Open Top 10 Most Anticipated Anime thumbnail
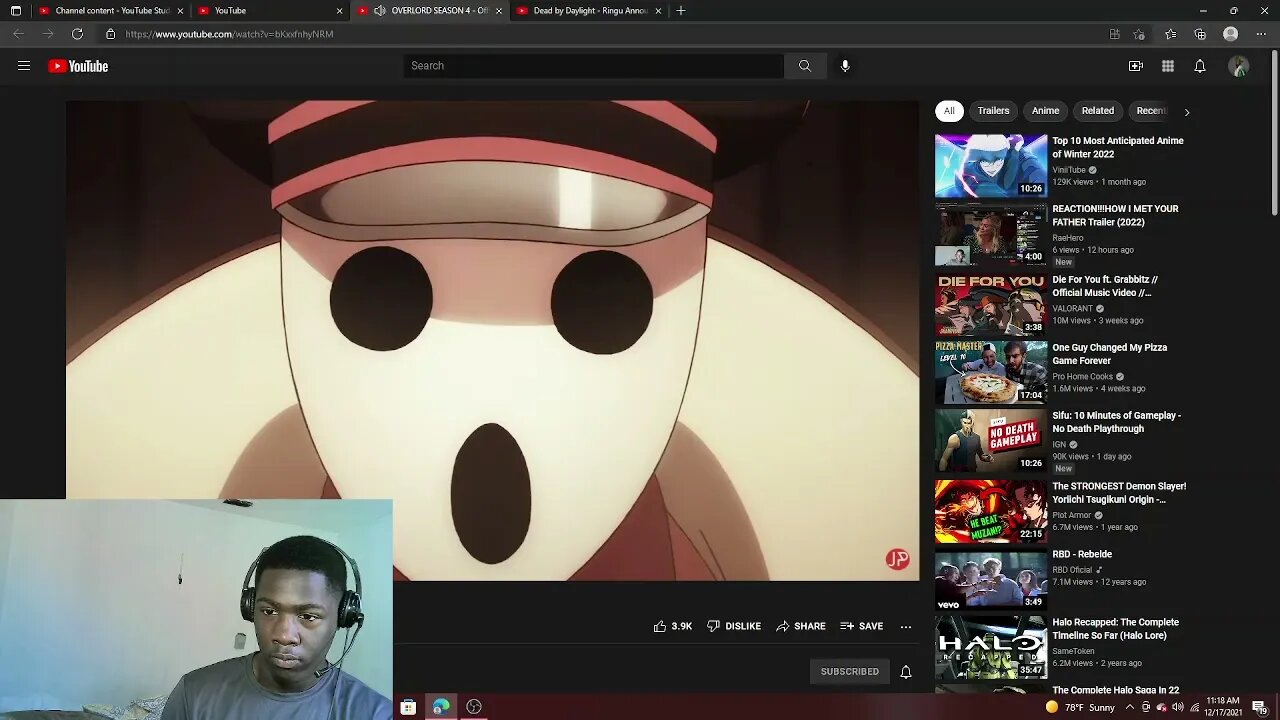1280x720 pixels. pyautogui.click(x=991, y=166)
